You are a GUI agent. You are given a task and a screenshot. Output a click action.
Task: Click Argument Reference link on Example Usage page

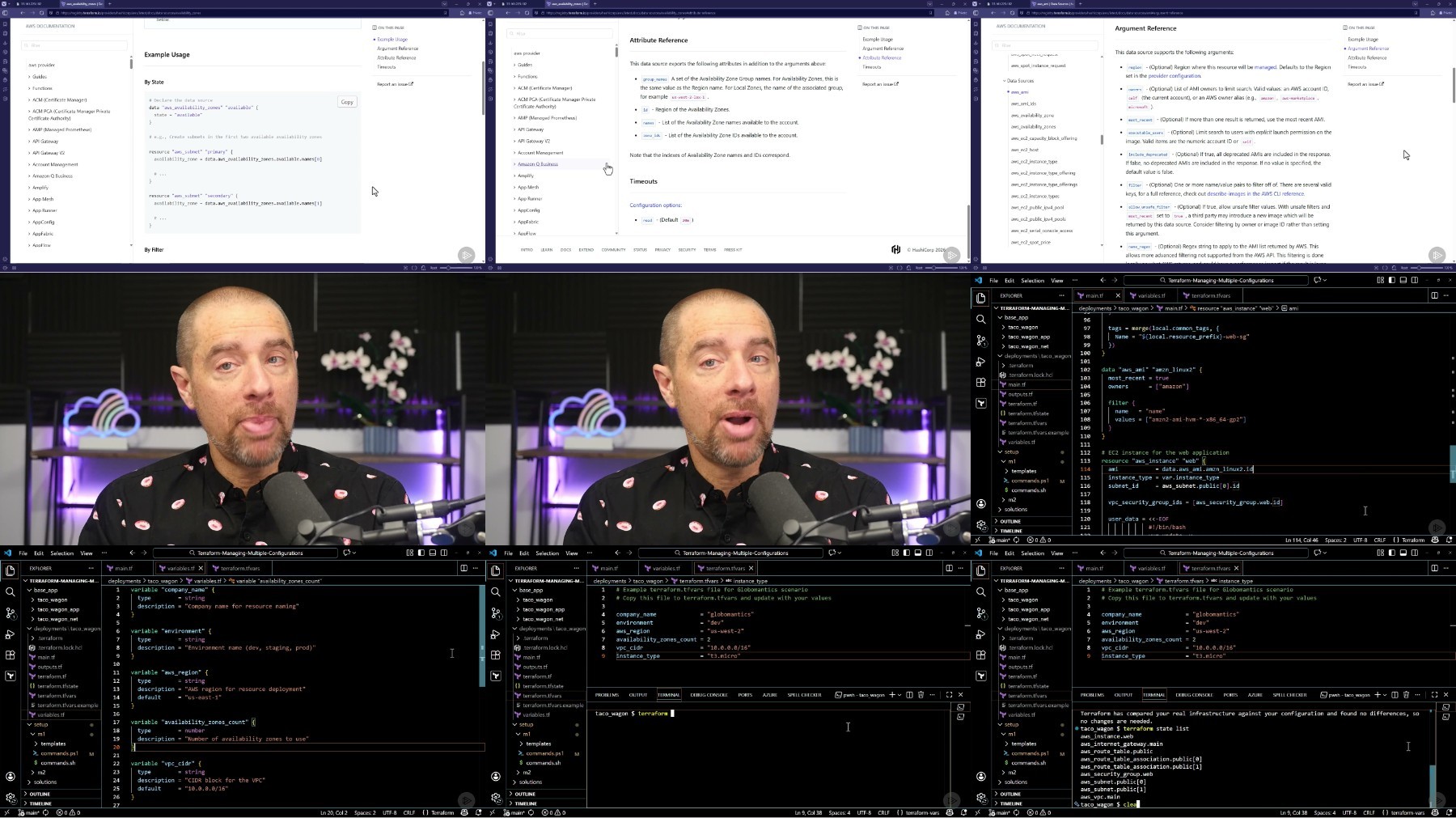[398, 49]
